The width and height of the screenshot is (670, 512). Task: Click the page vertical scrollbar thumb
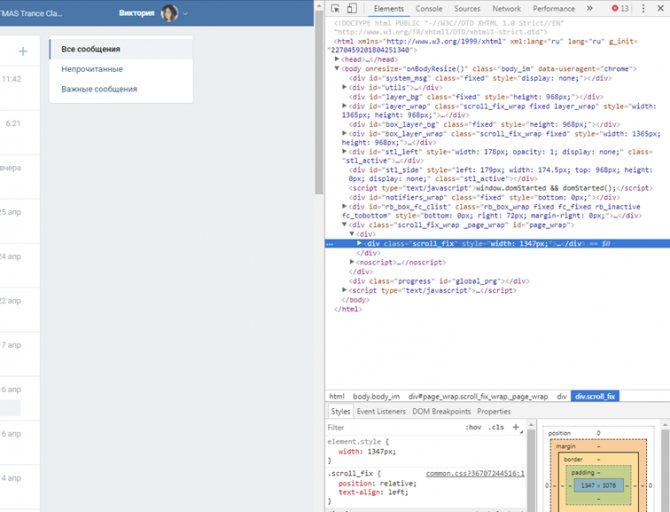point(319,103)
